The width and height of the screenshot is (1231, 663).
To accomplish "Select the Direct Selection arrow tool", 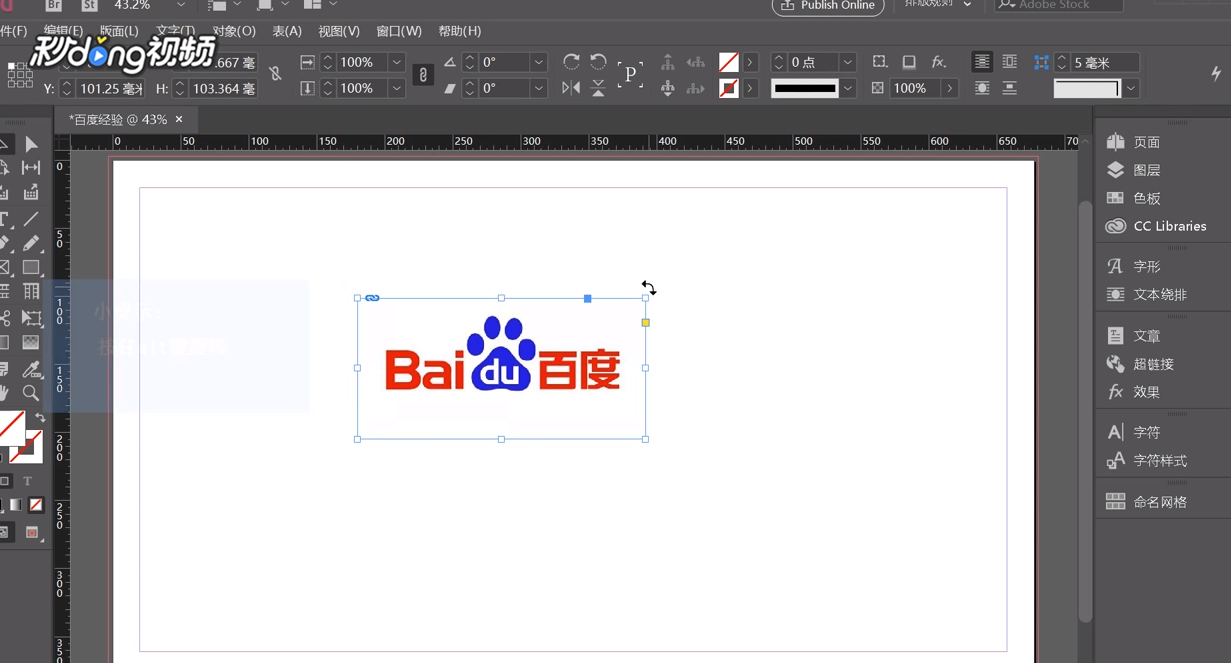I will click(x=31, y=145).
